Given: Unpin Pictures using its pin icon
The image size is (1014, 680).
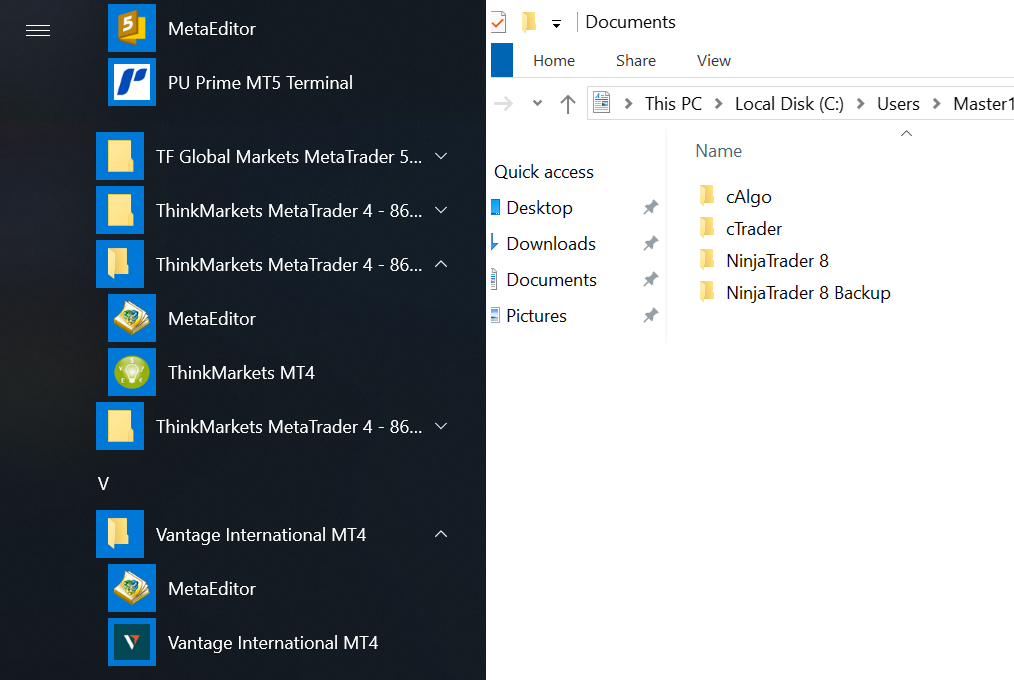Looking at the screenshot, I should point(651,316).
